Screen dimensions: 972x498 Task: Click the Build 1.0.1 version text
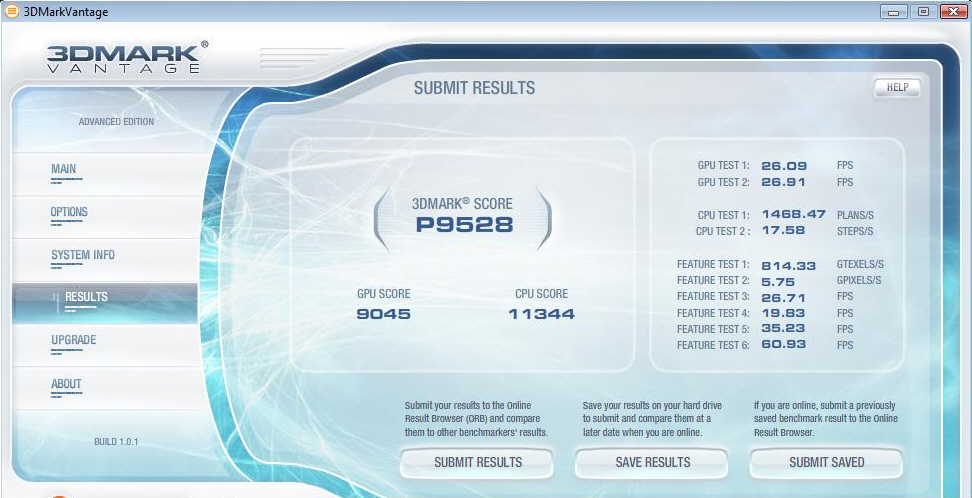116,442
